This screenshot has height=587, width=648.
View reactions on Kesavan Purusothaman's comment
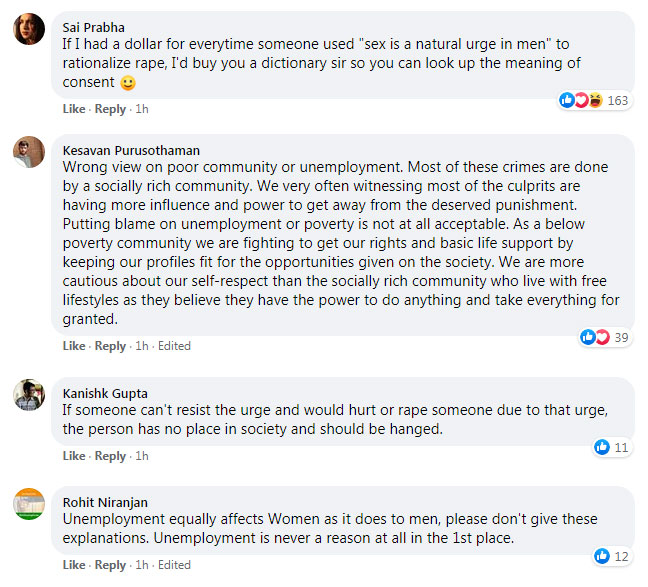(x=605, y=337)
